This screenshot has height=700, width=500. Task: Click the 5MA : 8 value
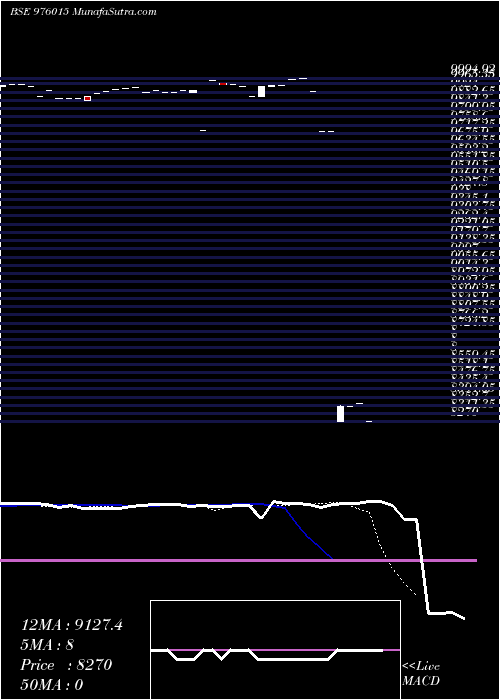coord(47,645)
